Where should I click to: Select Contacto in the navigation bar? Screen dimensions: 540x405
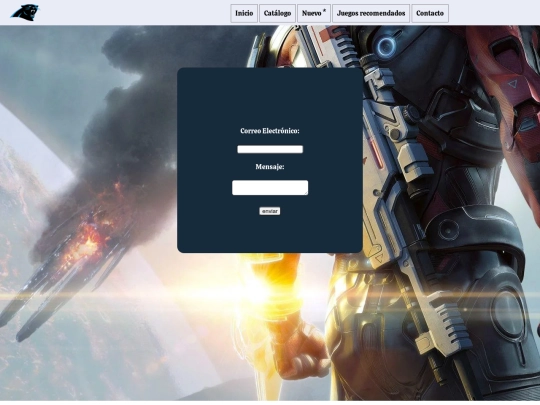(x=430, y=13)
